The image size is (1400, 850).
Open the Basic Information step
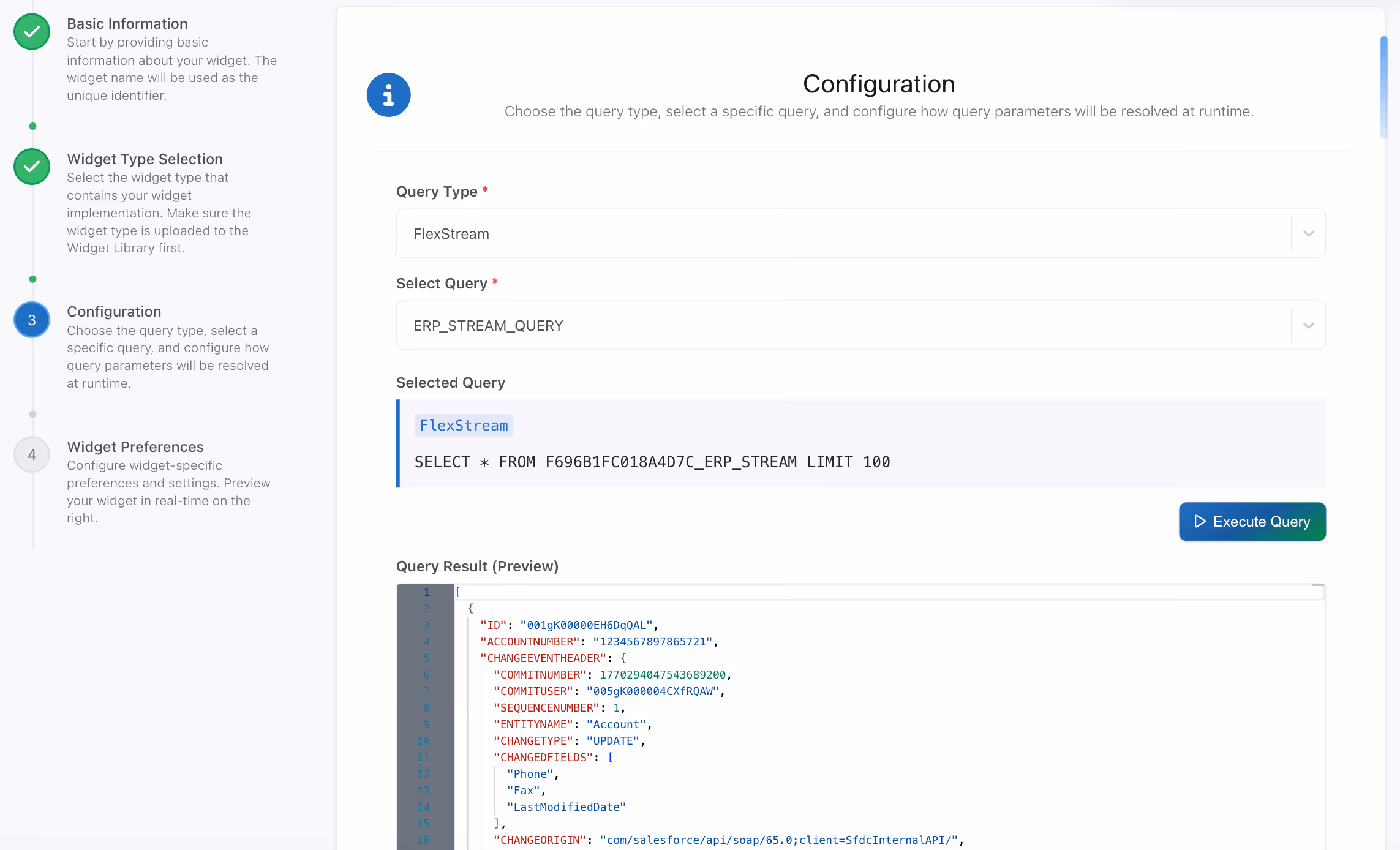coord(127,24)
